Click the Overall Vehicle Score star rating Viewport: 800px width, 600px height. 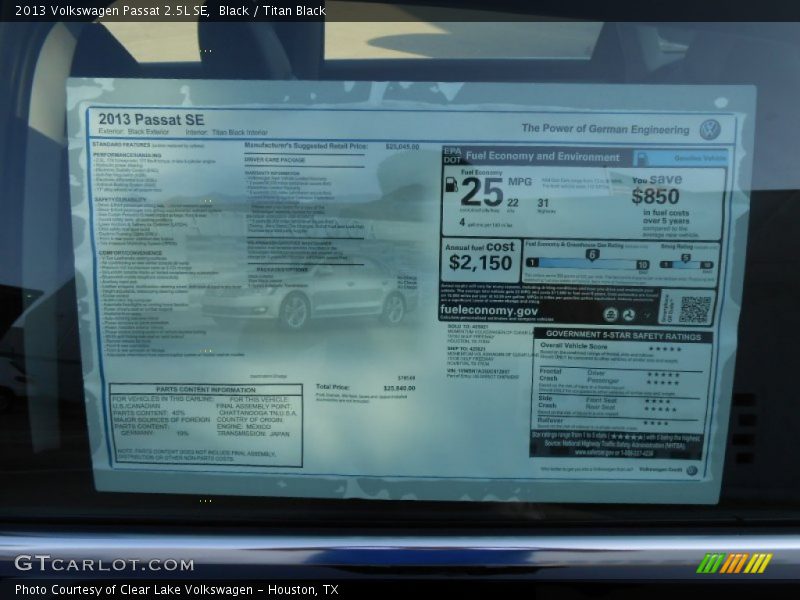coord(665,349)
